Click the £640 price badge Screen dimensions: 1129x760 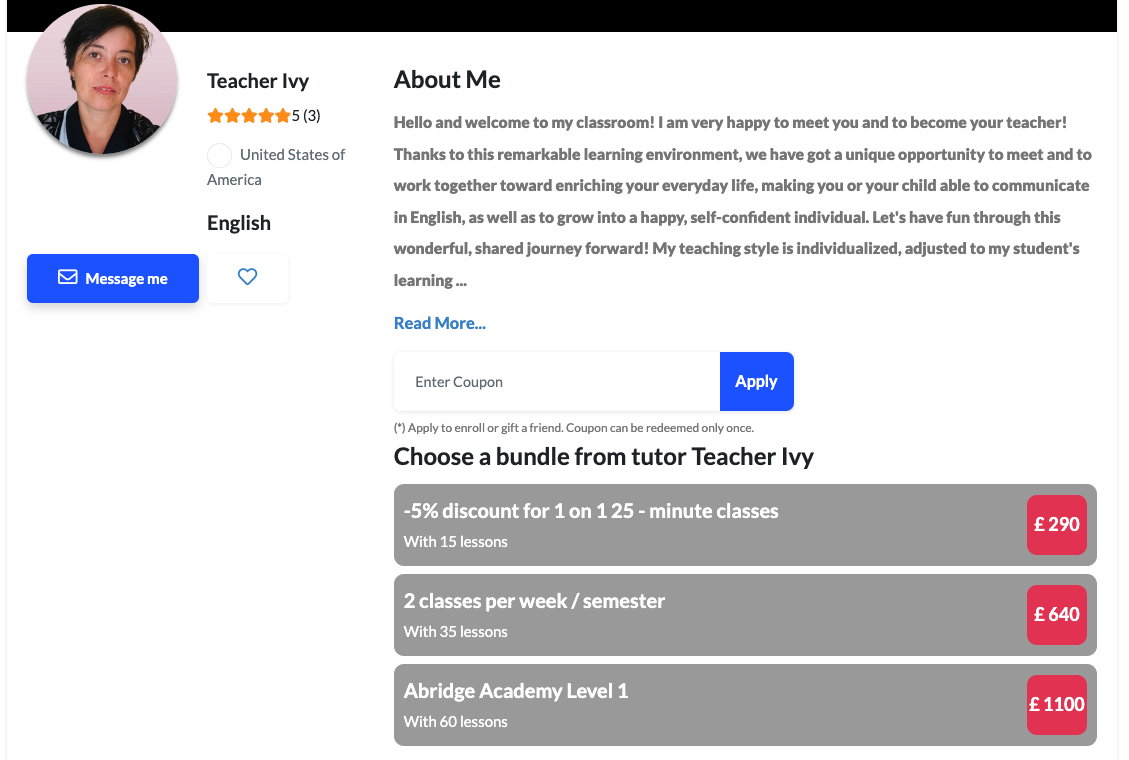[1056, 614]
